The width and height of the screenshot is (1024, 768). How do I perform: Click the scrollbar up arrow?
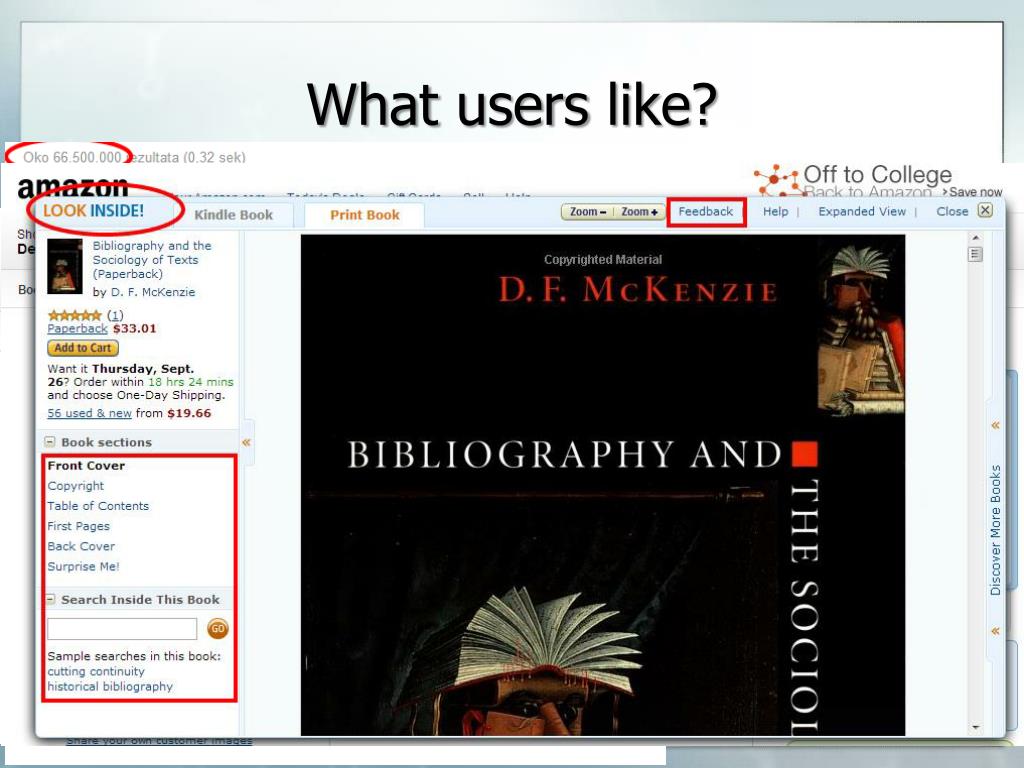click(x=976, y=238)
